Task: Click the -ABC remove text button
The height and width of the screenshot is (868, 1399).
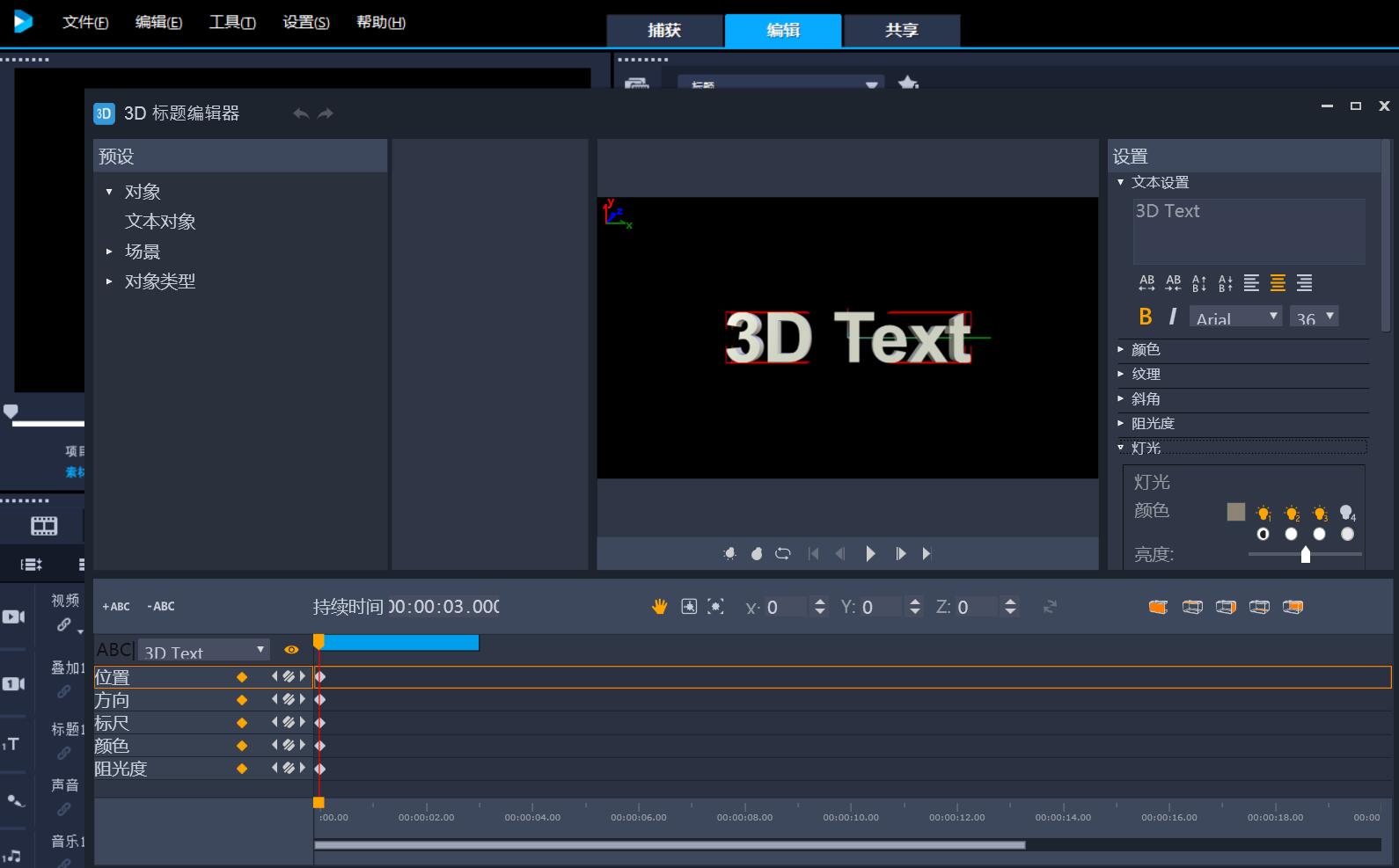Action: [161, 607]
